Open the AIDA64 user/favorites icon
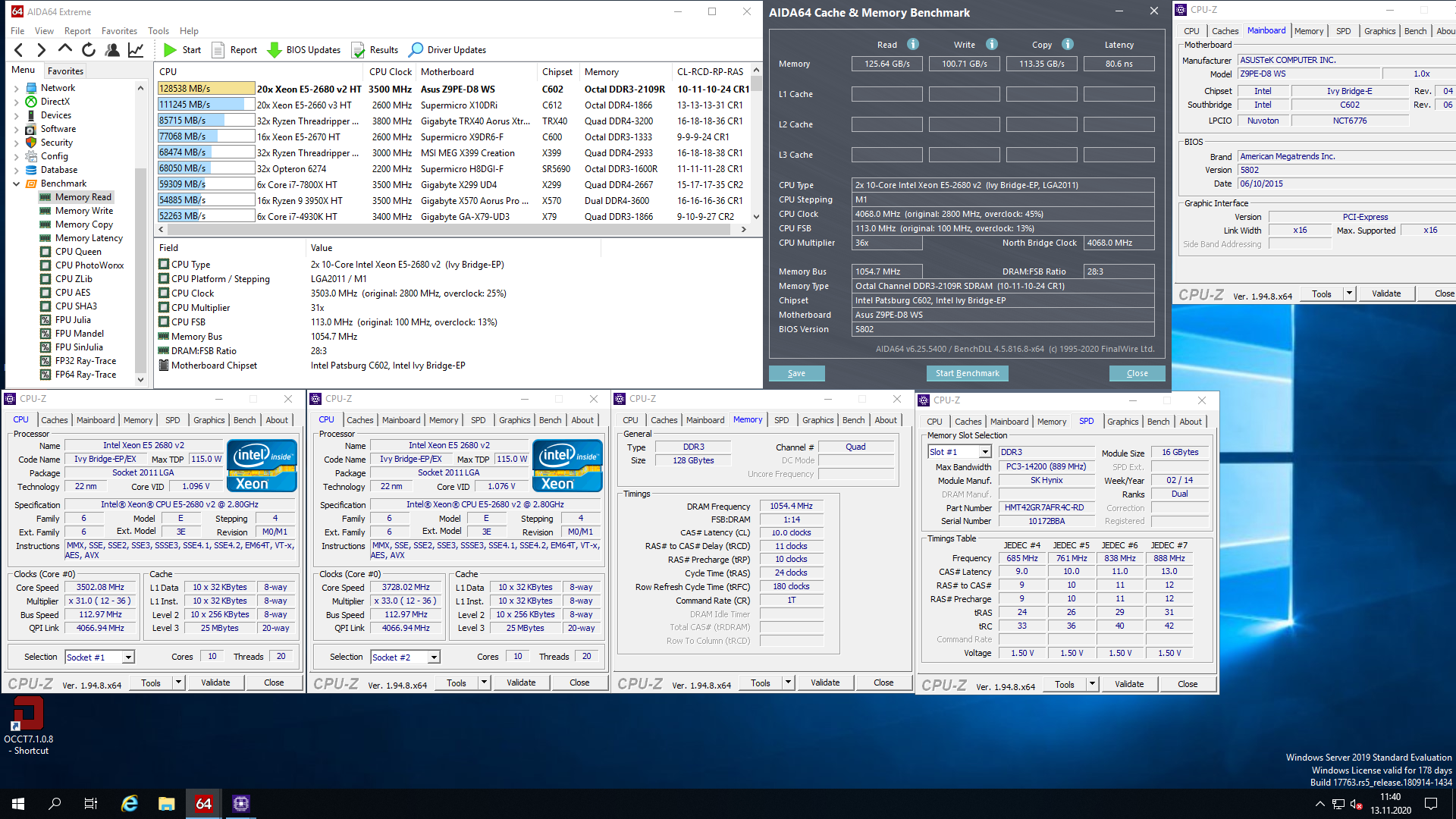Image resolution: width=1456 pixels, height=819 pixels. click(112, 50)
